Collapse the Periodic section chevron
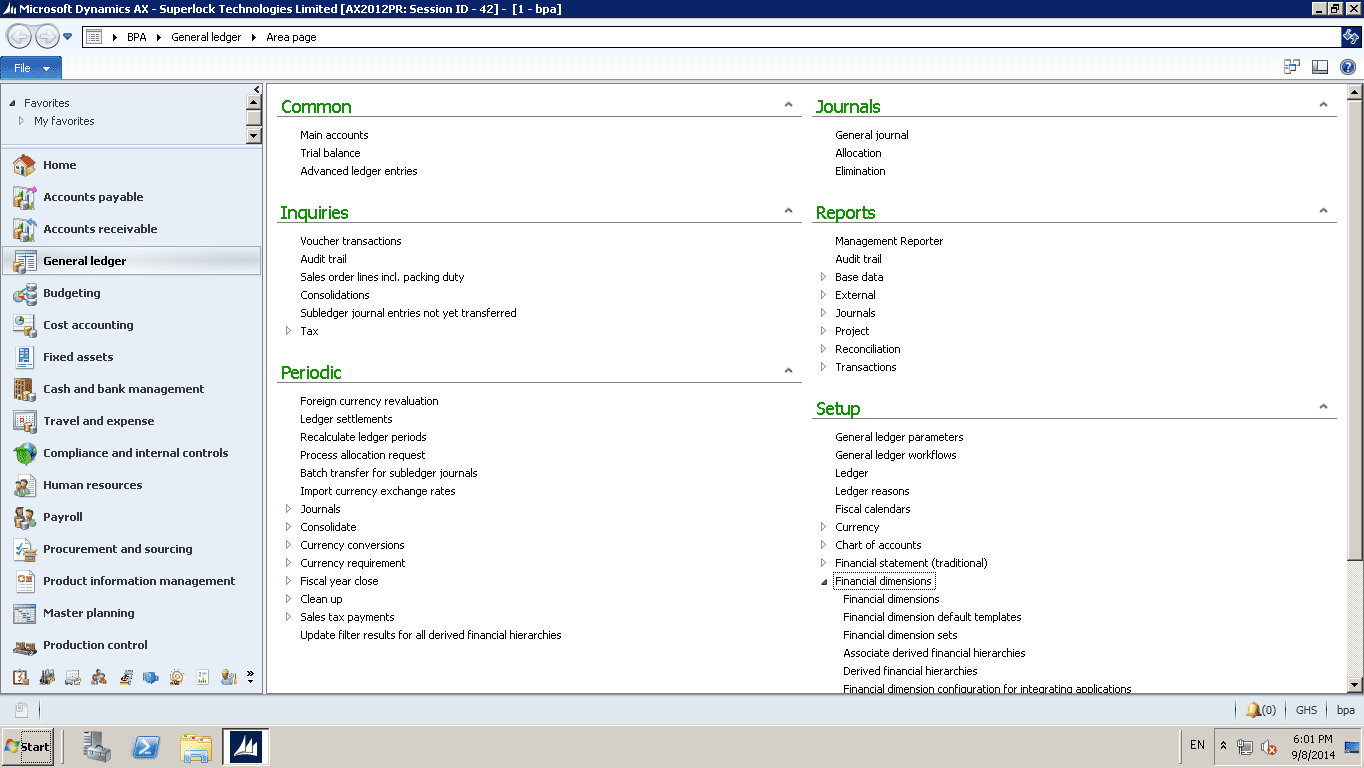The image size is (1364, 768). [788, 371]
